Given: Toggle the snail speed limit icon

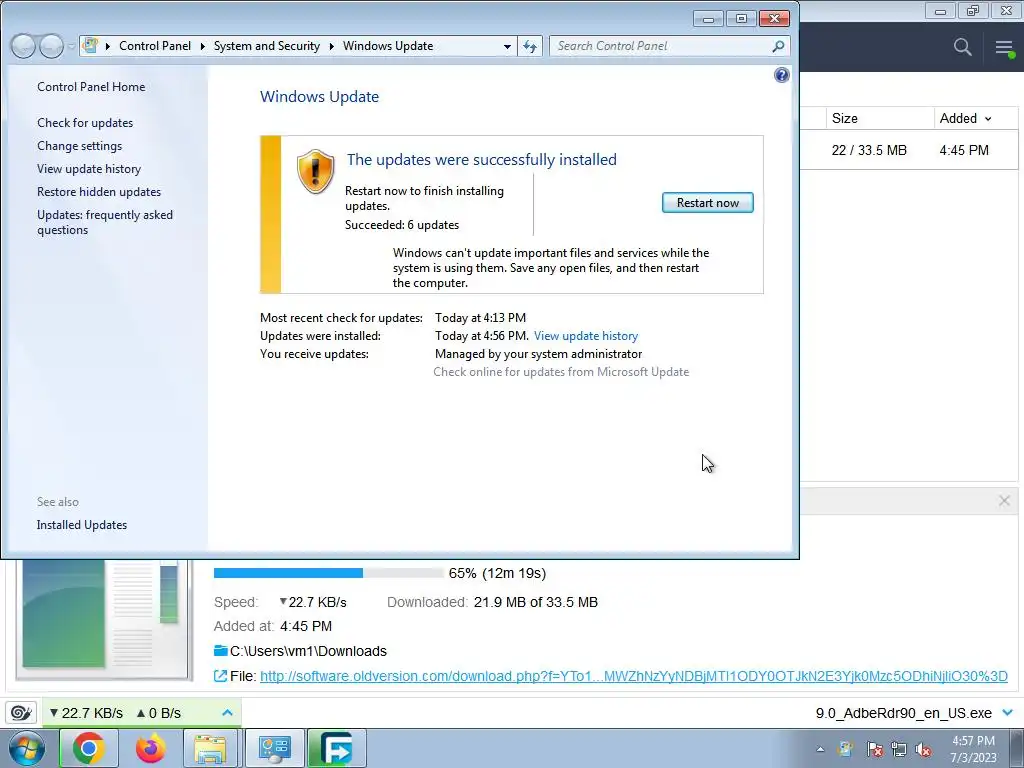Looking at the screenshot, I should 21,712.
